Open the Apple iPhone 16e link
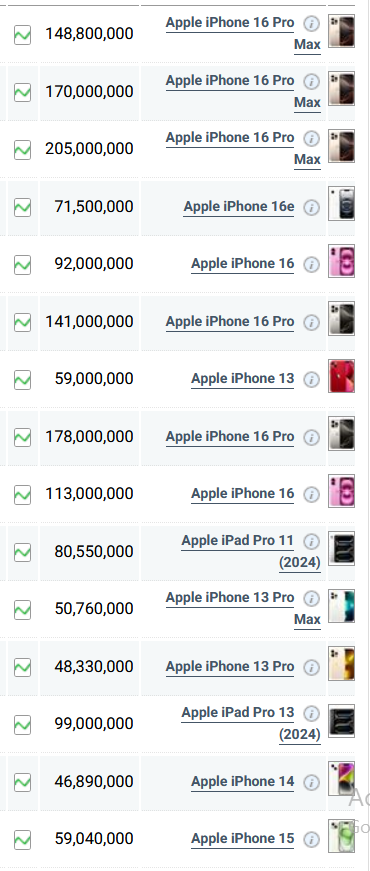The height and width of the screenshot is (871, 370). [239, 207]
